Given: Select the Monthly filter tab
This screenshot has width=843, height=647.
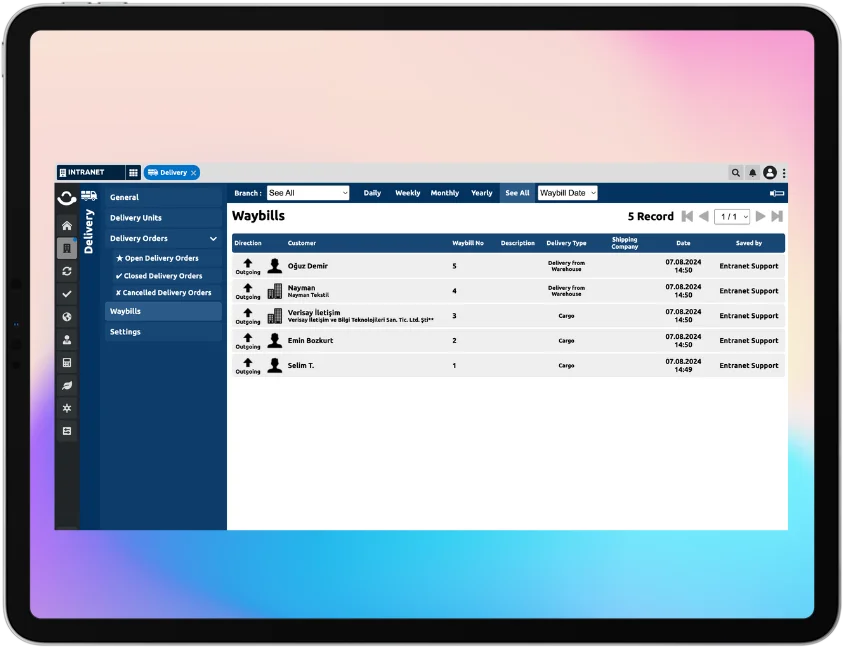Looking at the screenshot, I should (444, 193).
